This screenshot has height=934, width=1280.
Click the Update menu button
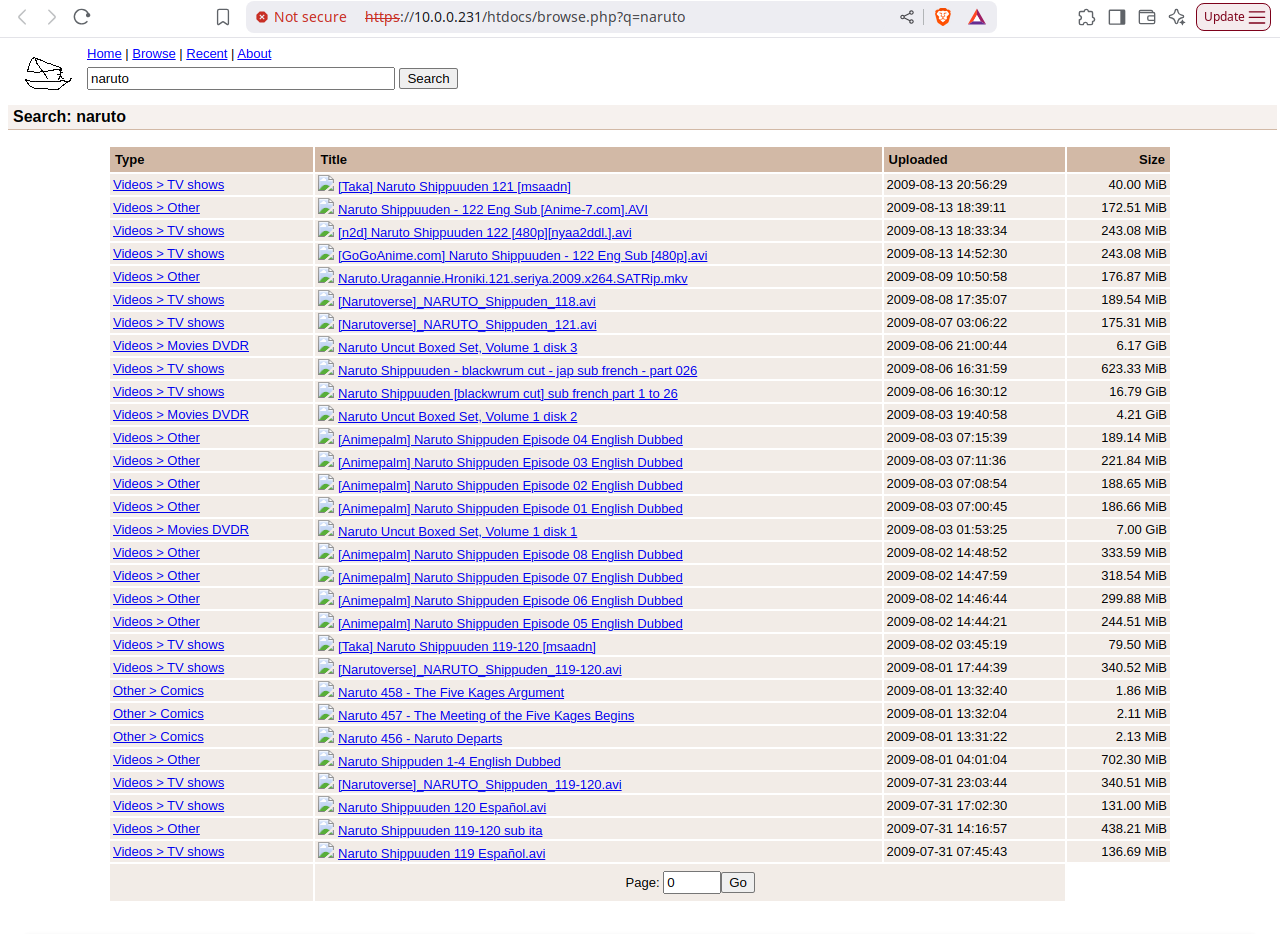coord(1233,17)
